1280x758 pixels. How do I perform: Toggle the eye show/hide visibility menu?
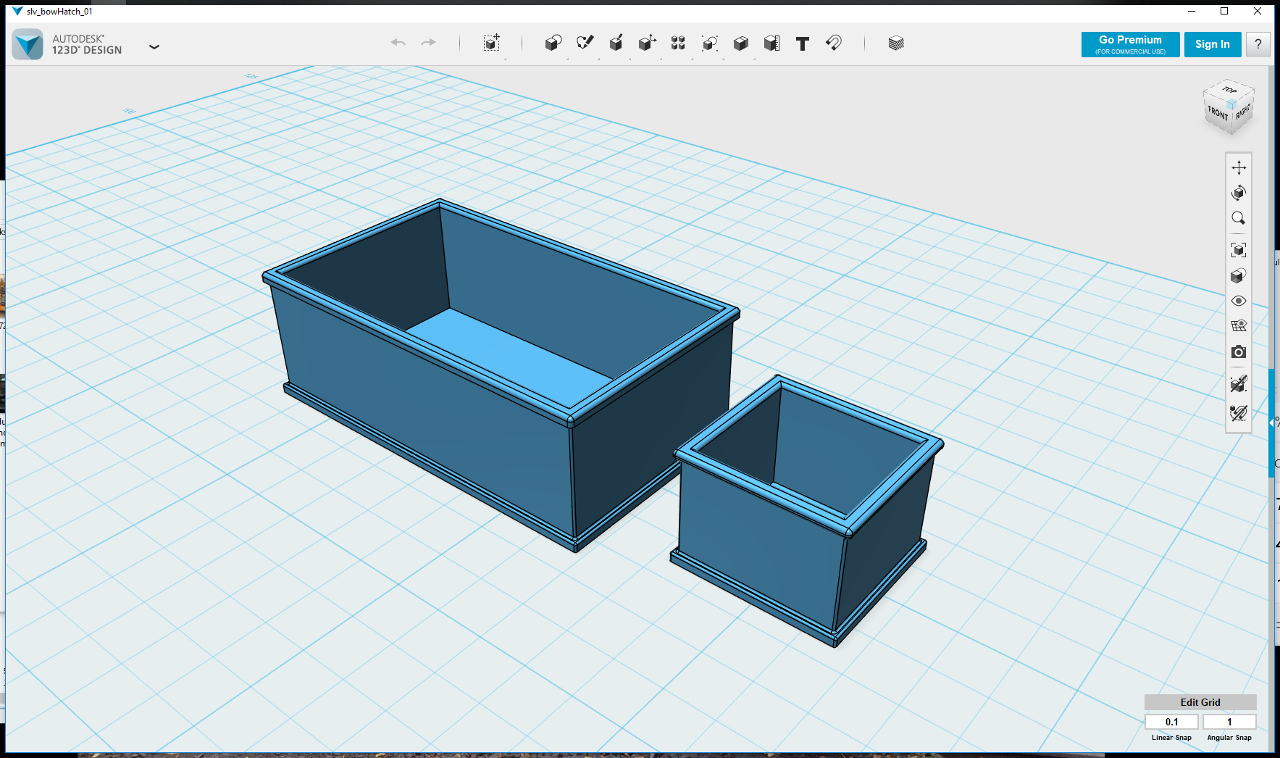point(1239,301)
